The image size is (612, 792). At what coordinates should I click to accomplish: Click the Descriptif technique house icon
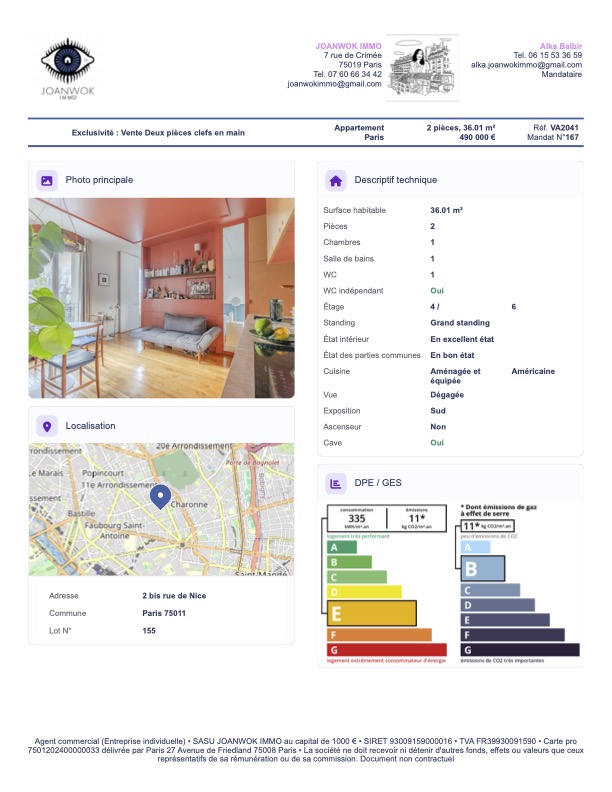click(x=336, y=180)
